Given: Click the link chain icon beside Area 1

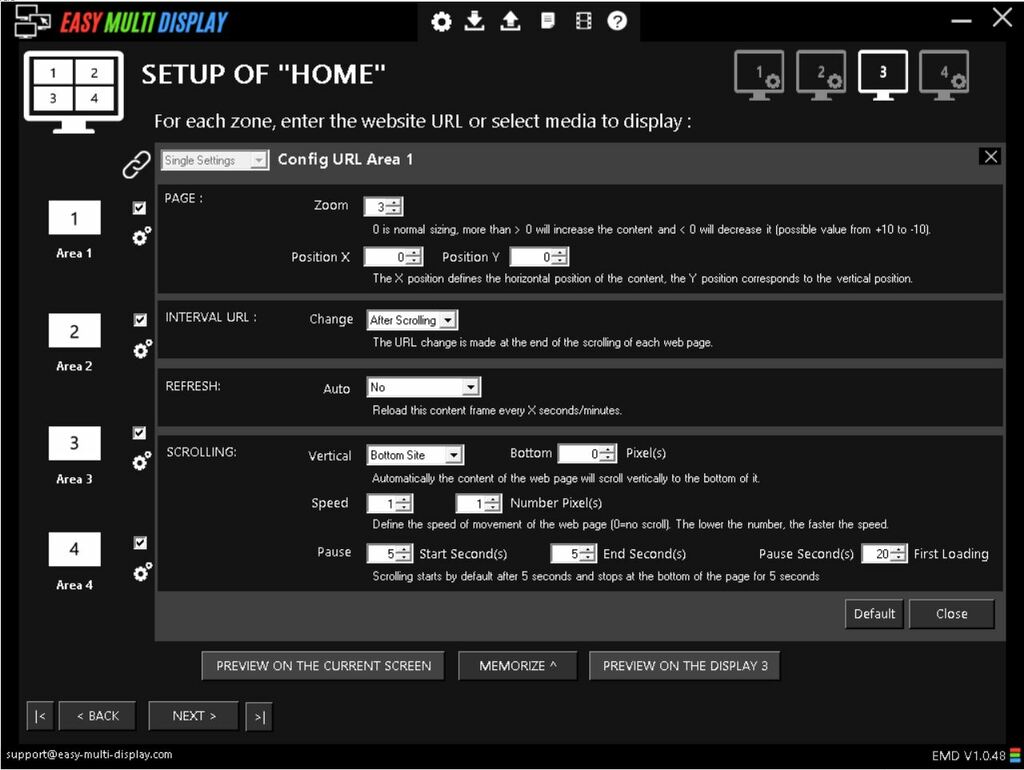Looking at the screenshot, I should pyautogui.click(x=136, y=164).
